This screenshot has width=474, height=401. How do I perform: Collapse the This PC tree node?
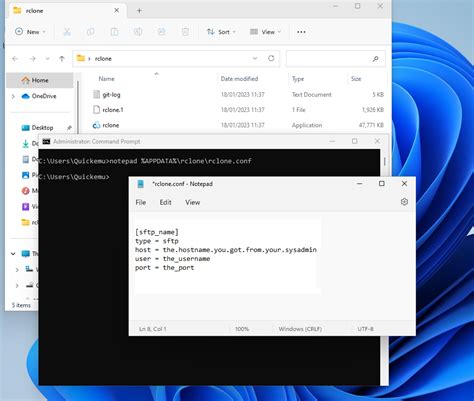(x=13, y=254)
